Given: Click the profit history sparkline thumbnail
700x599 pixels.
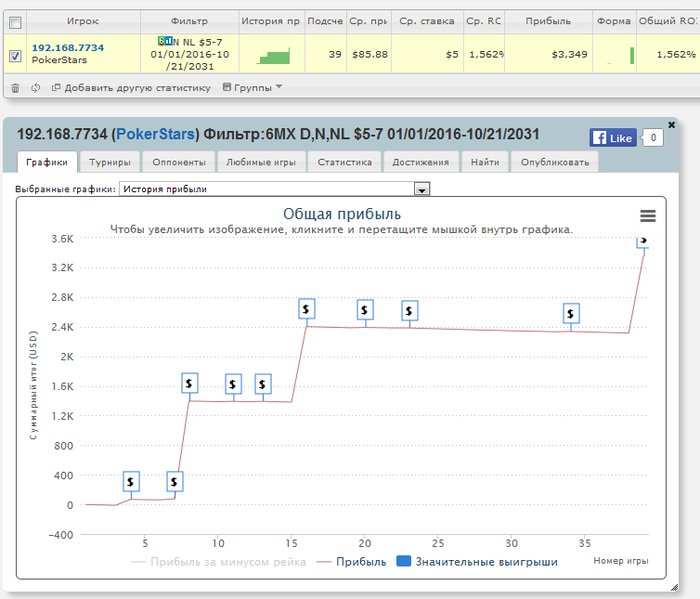Looking at the screenshot, I should [273, 56].
